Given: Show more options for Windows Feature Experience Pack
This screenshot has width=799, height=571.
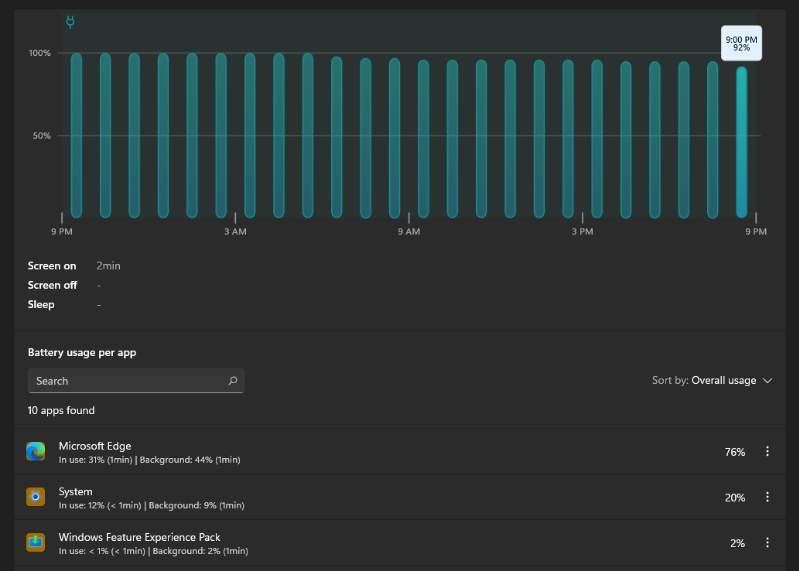Looking at the screenshot, I should tap(767, 542).
